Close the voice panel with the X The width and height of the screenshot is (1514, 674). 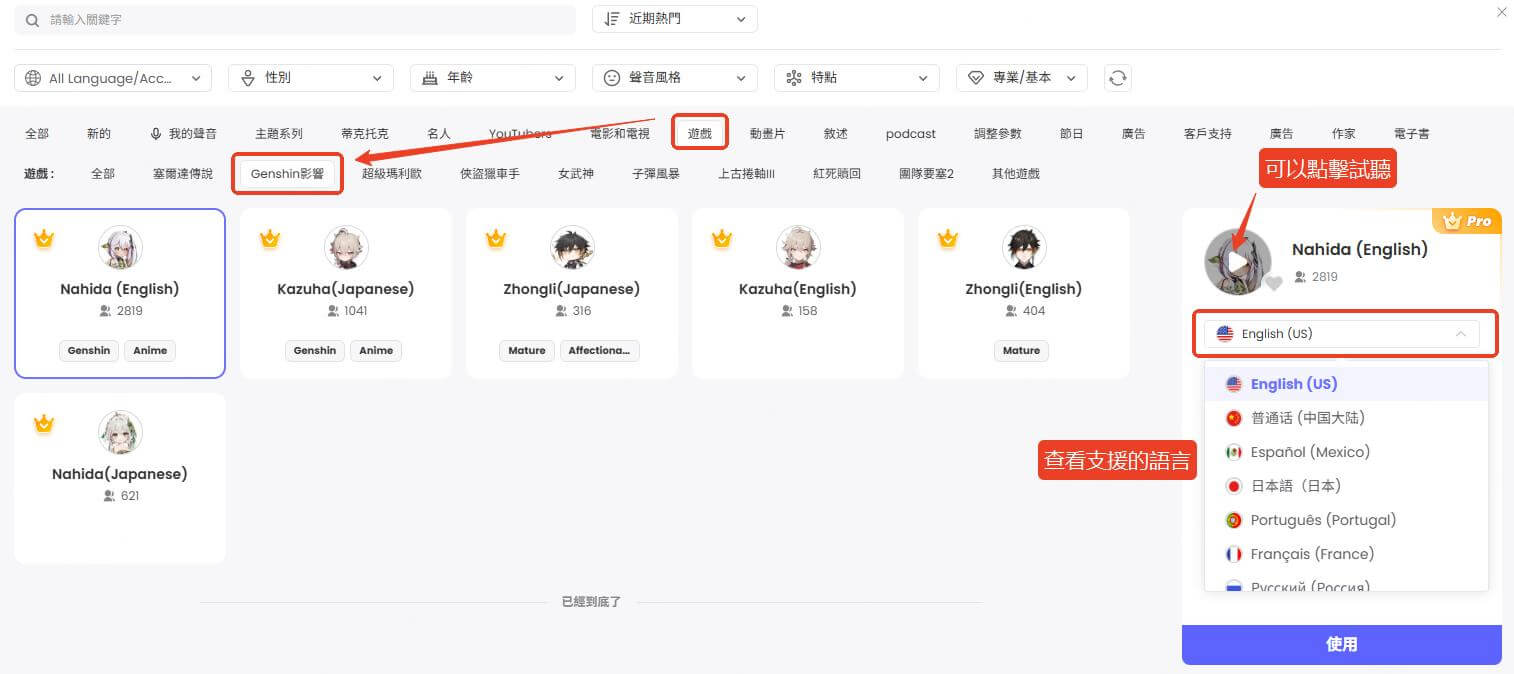(x=1501, y=12)
